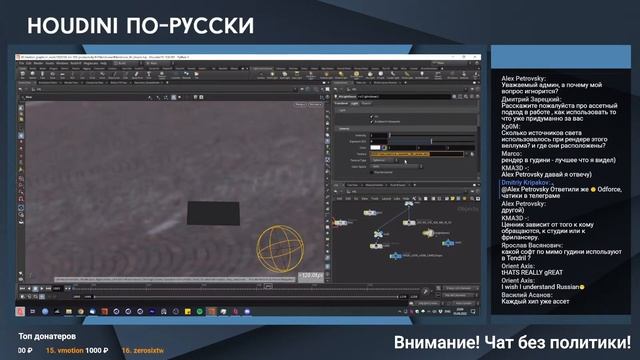Open the File menu
The height and width of the screenshot is (360, 640).
(x=22, y=63)
